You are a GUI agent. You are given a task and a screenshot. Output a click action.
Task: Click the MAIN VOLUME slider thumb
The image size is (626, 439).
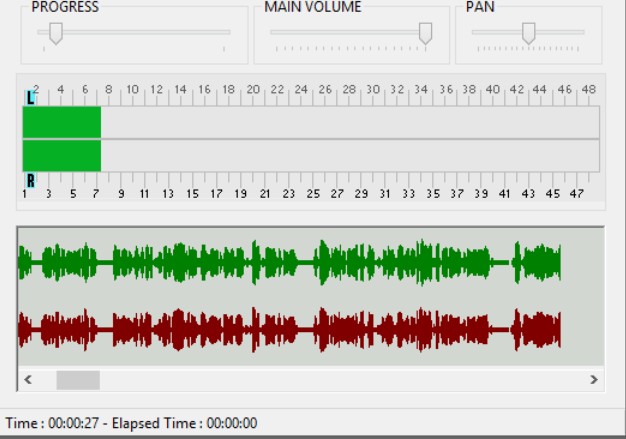[426, 33]
